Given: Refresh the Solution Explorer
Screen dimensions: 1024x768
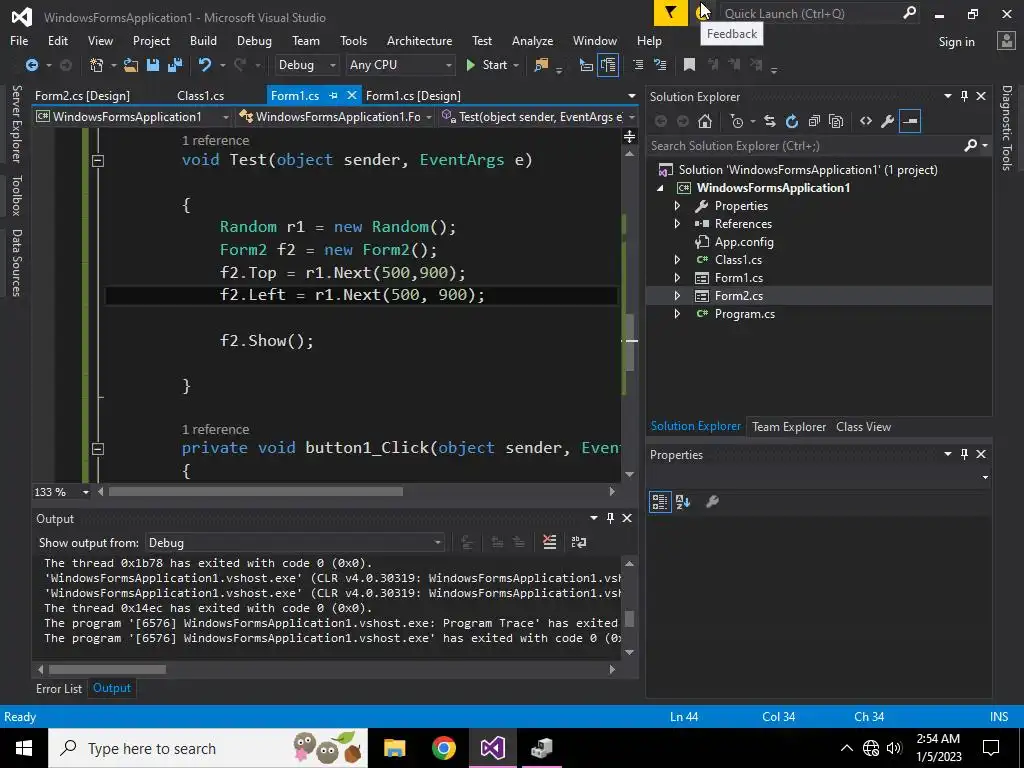Looking at the screenshot, I should [x=792, y=121].
